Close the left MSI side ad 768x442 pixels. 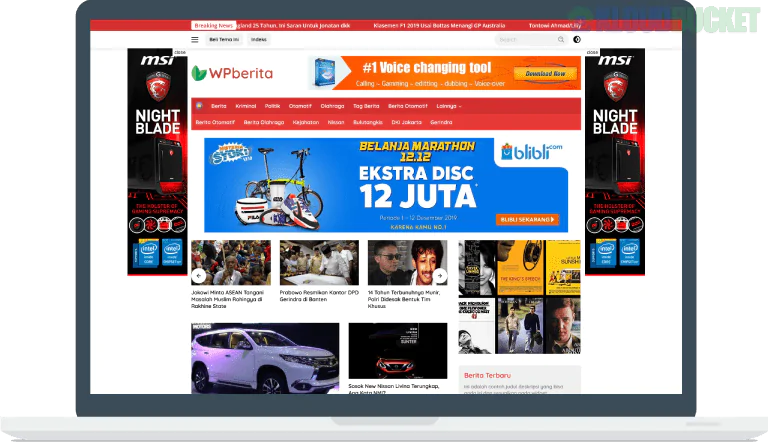(x=180, y=52)
